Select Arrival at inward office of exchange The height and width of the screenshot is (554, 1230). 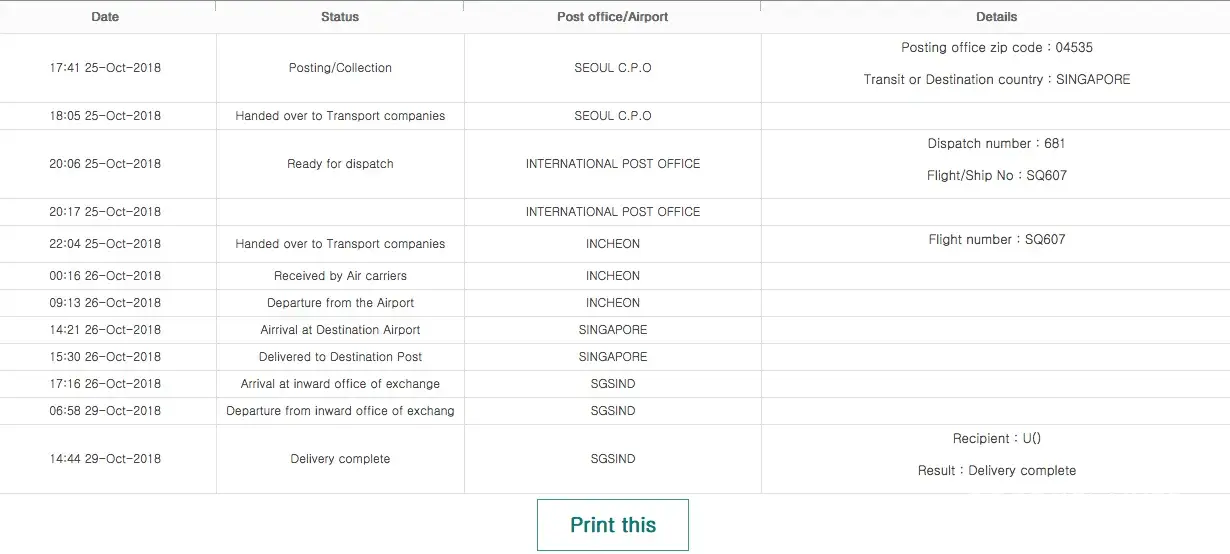click(340, 384)
